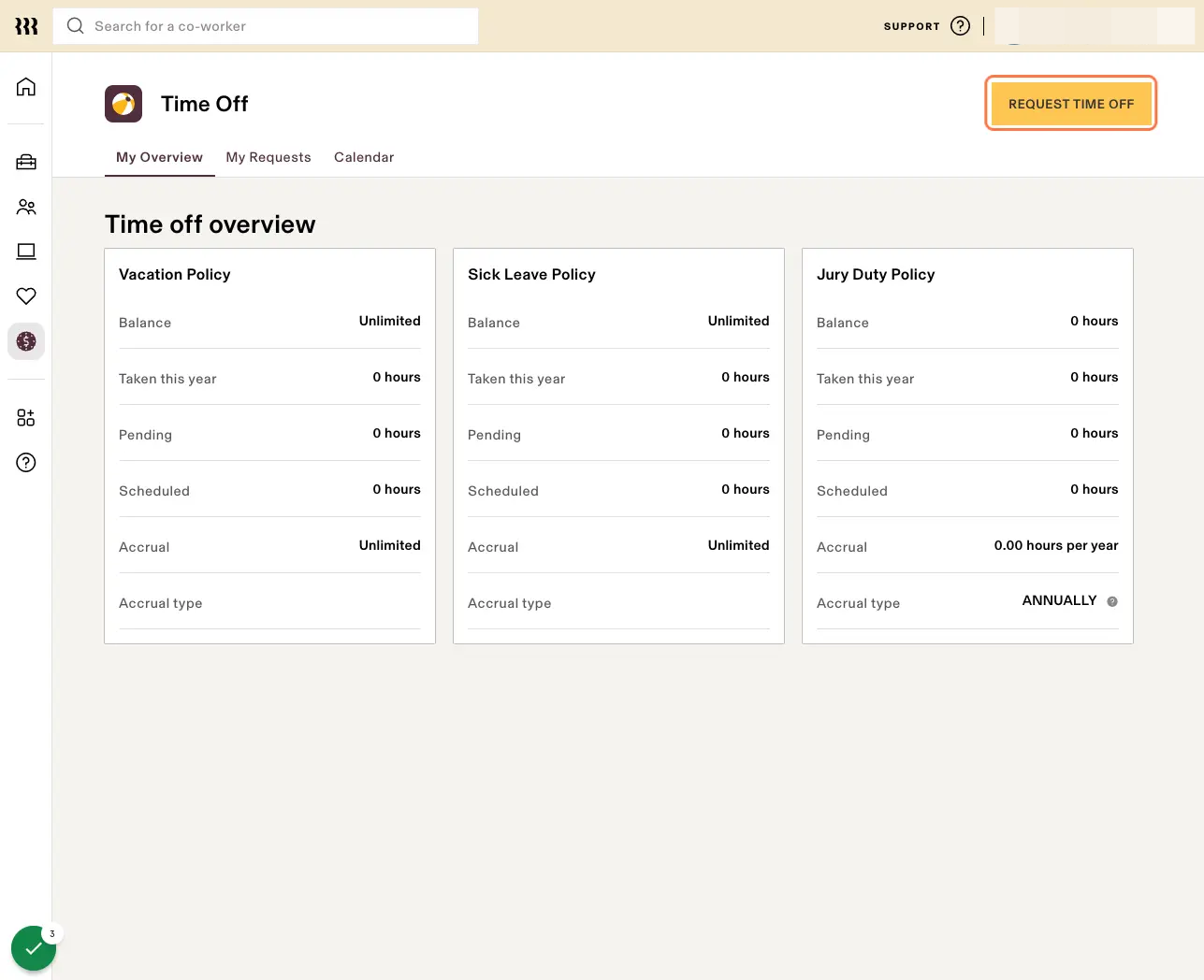
Task: Click the search magnifier icon
Action: coord(76,26)
